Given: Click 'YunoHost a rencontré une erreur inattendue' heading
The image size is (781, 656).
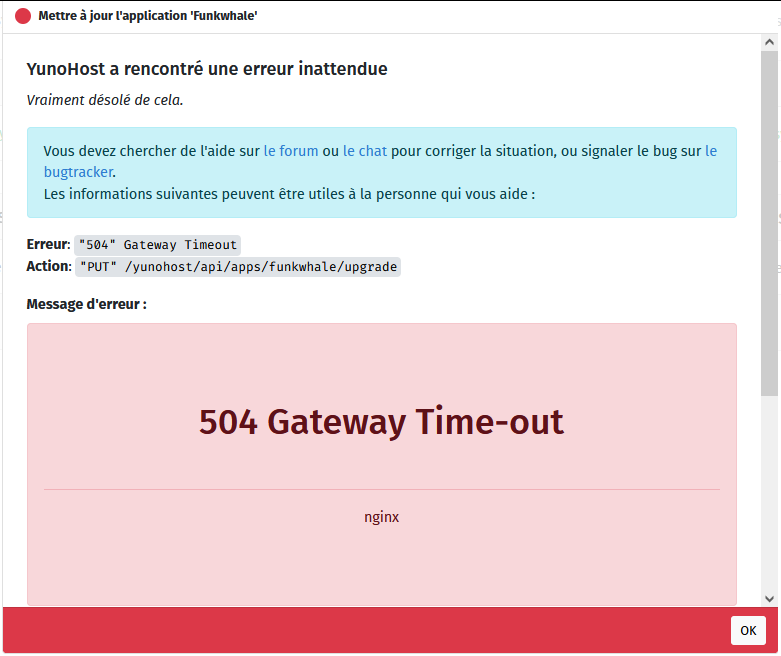Looking at the screenshot, I should 207,69.
